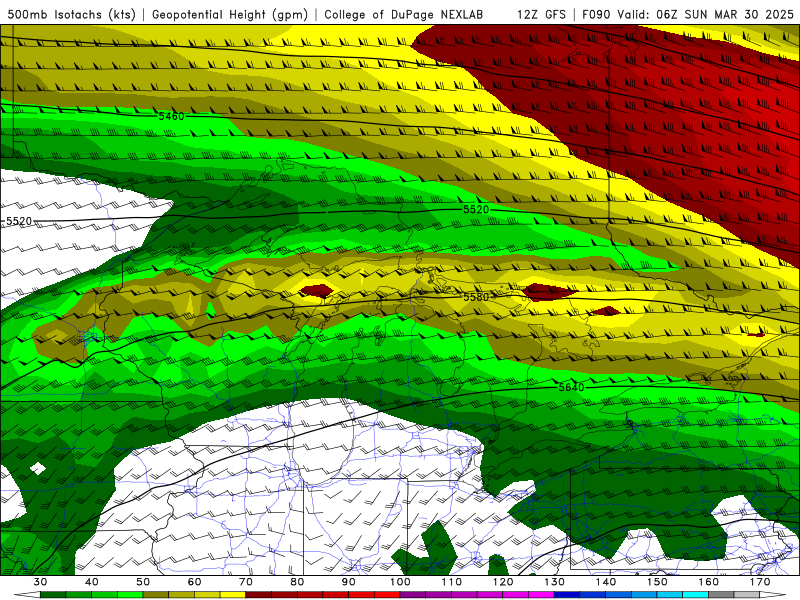Click the "500mb Isotachs (kts)" title text

(71, 14)
